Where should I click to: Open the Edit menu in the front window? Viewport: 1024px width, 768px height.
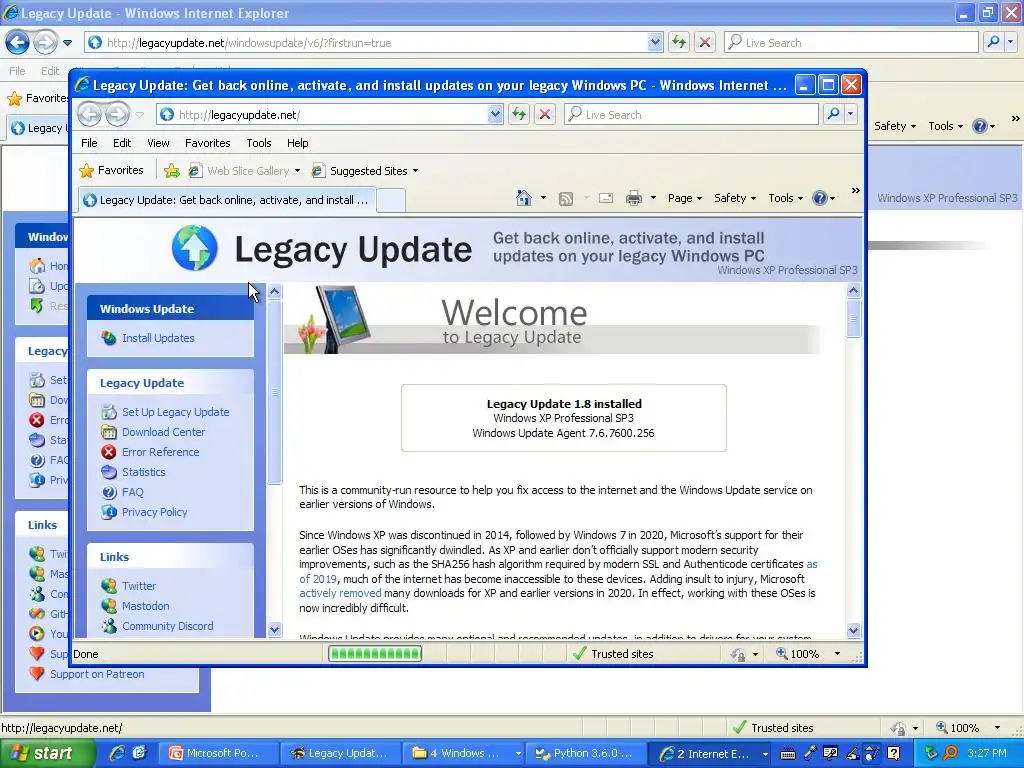pos(122,143)
